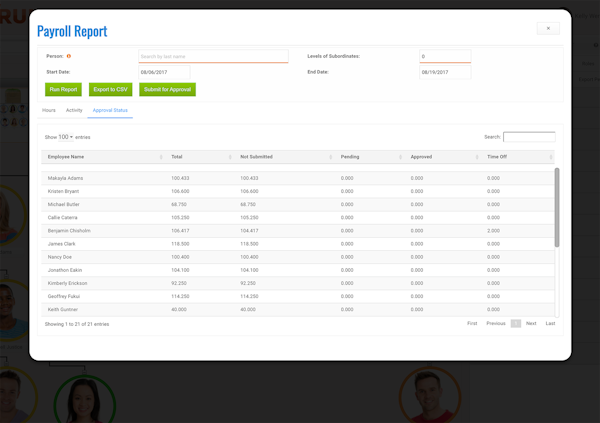Focus the Search by last name field
The image size is (600, 423).
click(x=213, y=57)
